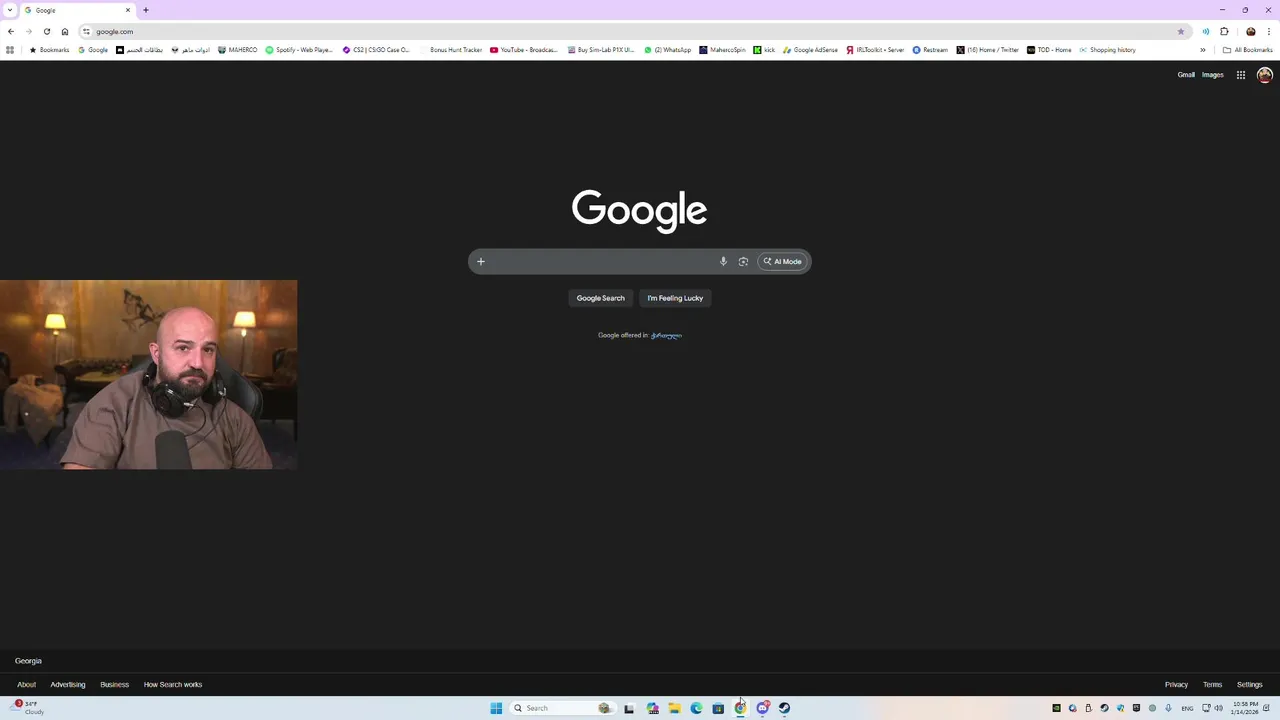Open the MahercoSpin bookmark
The width and height of the screenshot is (1280, 720).
point(723,50)
